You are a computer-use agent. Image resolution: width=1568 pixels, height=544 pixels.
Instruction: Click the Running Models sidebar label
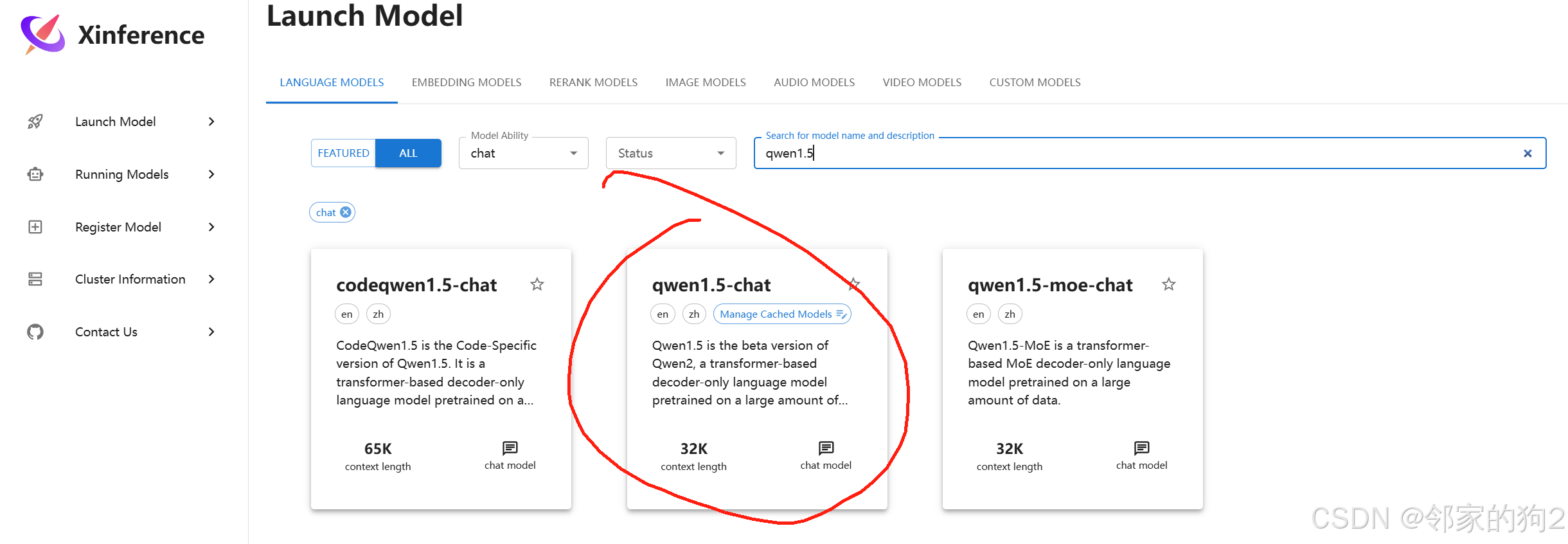(x=122, y=174)
